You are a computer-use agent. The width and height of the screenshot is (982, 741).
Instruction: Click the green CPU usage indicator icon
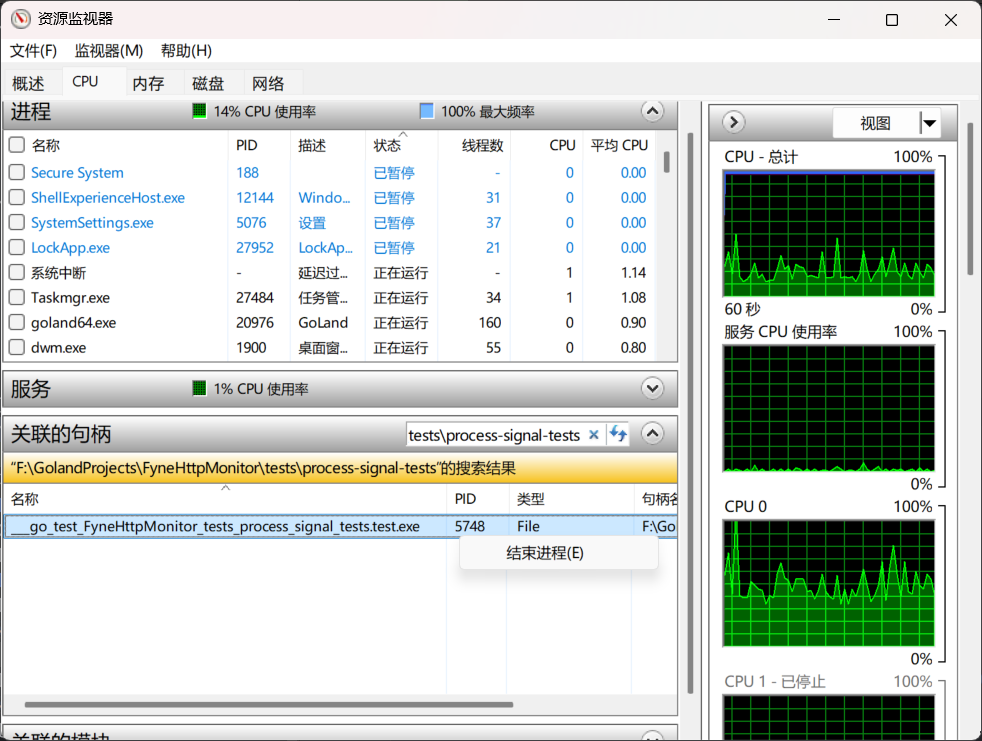pyautogui.click(x=200, y=111)
